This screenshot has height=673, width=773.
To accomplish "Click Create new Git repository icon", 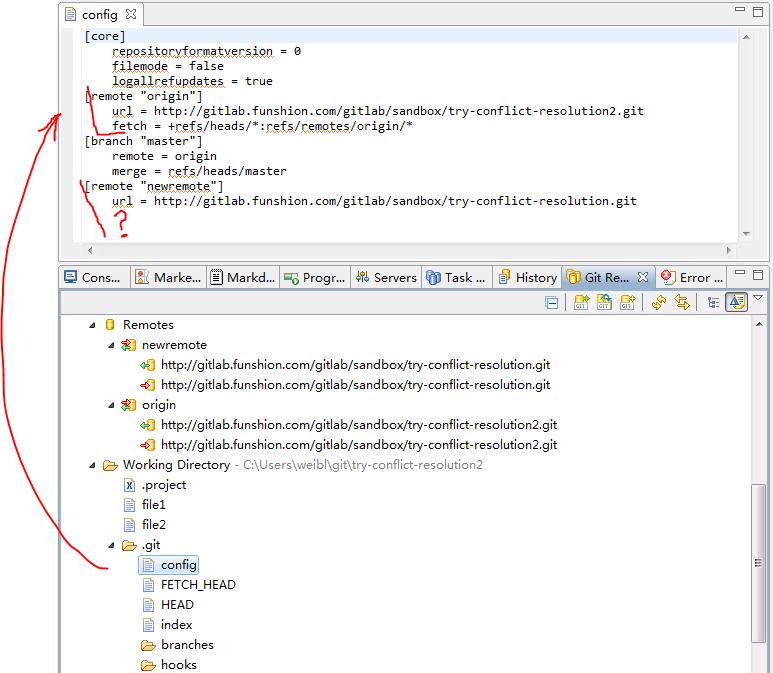I will click(x=628, y=302).
